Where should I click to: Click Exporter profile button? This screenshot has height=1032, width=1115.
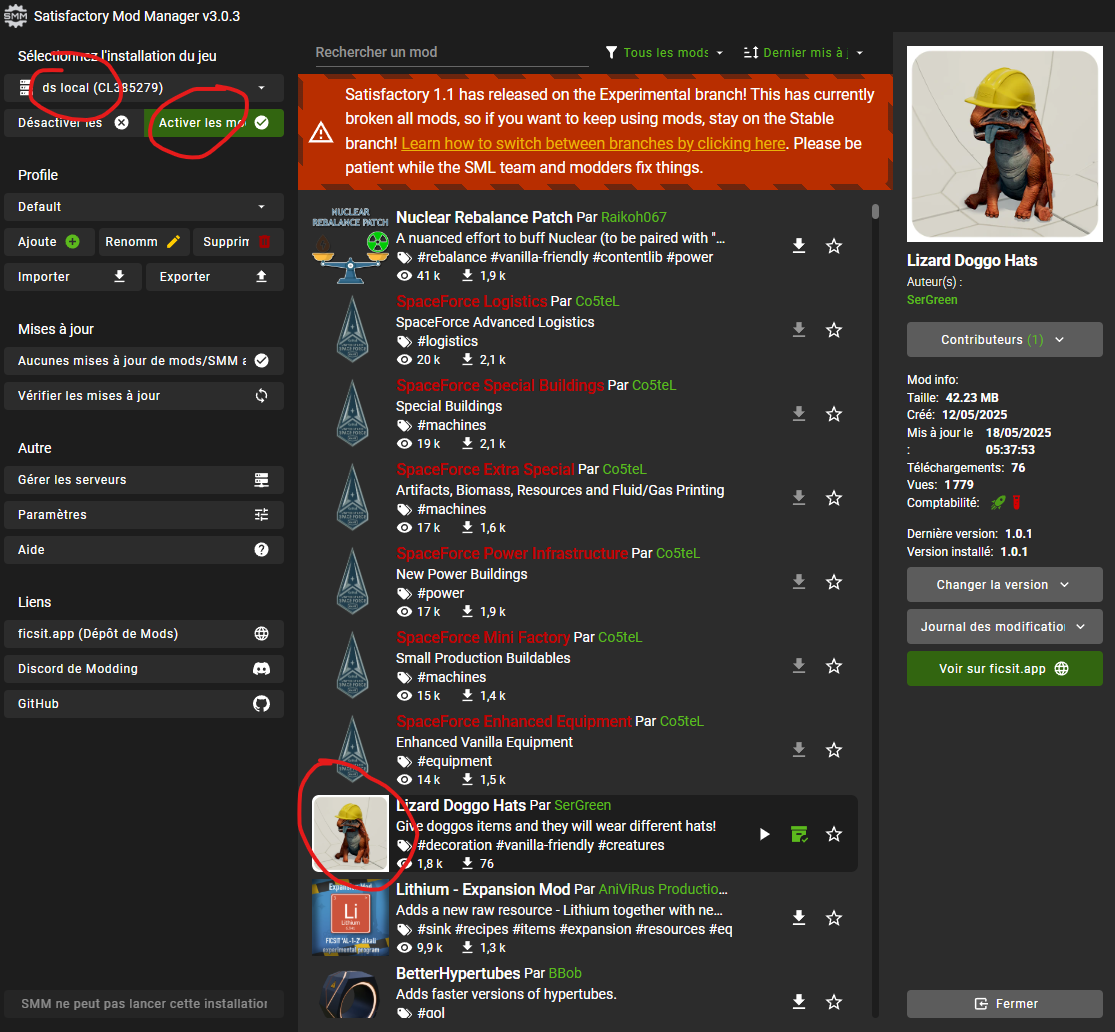pyautogui.click(x=215, y=277)
